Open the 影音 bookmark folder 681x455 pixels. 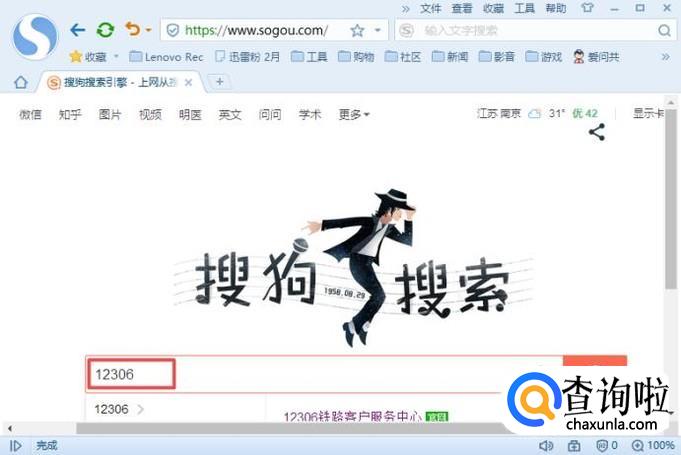click(497, 57)
